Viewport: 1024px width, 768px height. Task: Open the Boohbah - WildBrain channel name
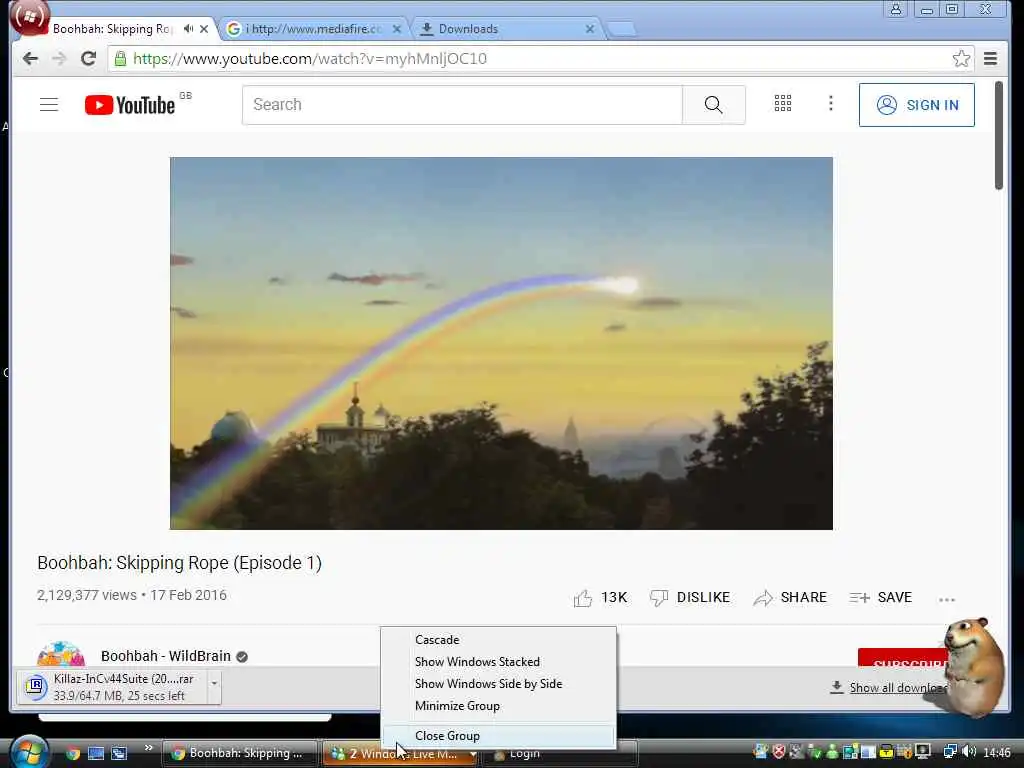coord(166,656)
